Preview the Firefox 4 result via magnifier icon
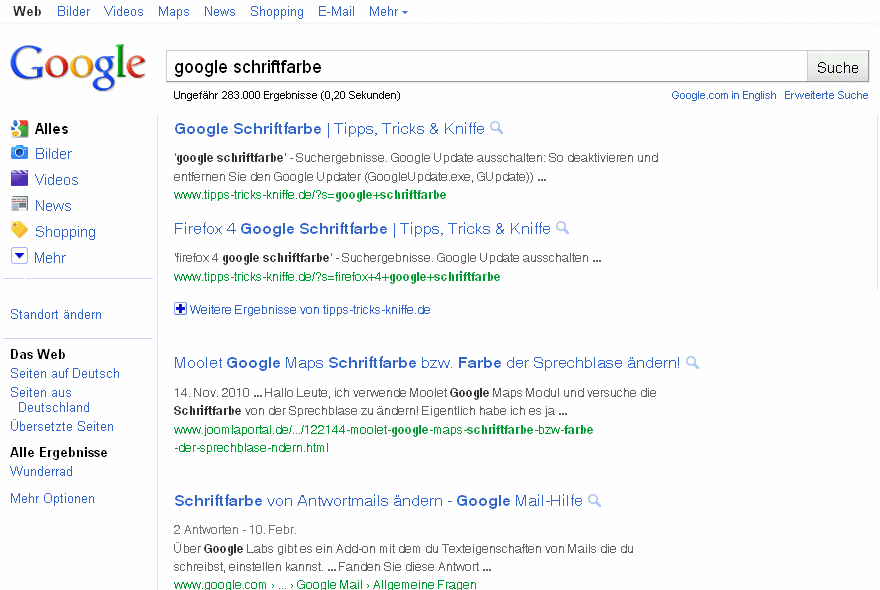Screen dimensions: 880x590 point(562,228)
